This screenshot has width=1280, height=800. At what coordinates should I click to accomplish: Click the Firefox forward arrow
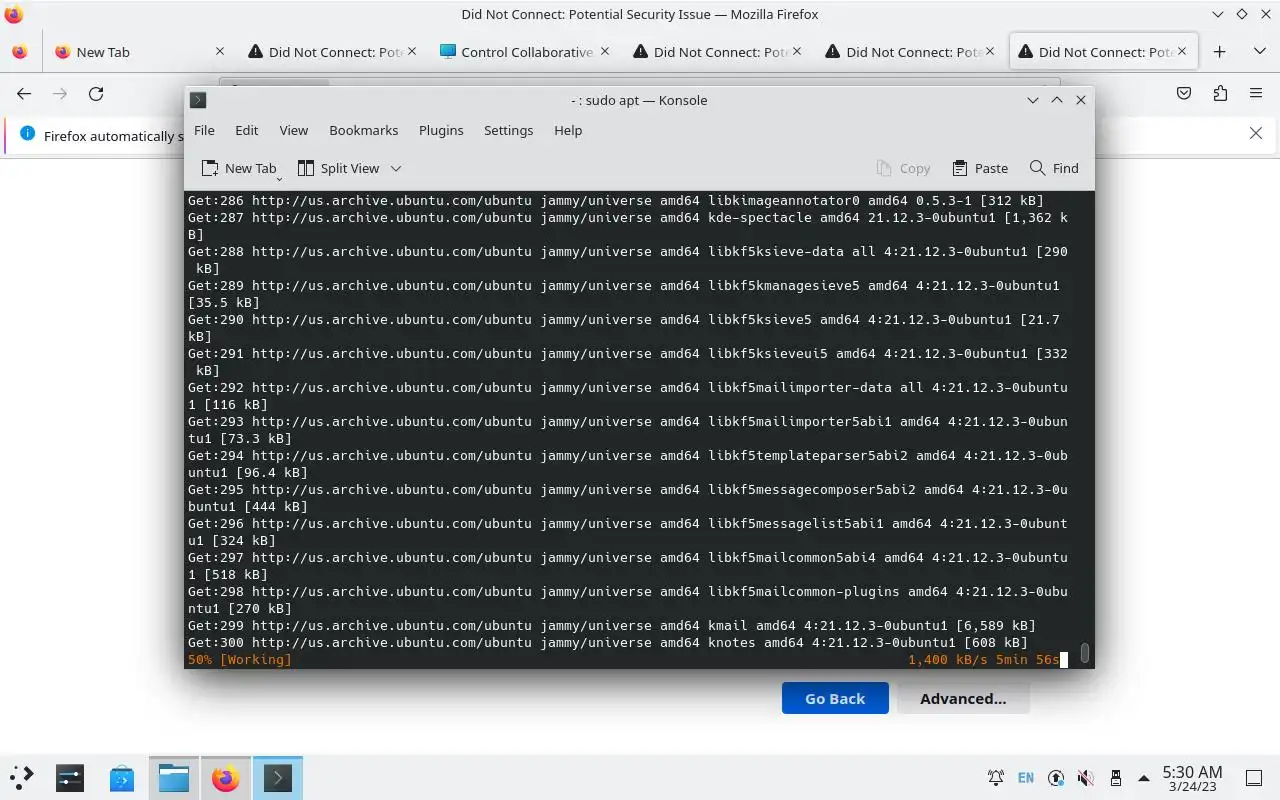[60, 93]
